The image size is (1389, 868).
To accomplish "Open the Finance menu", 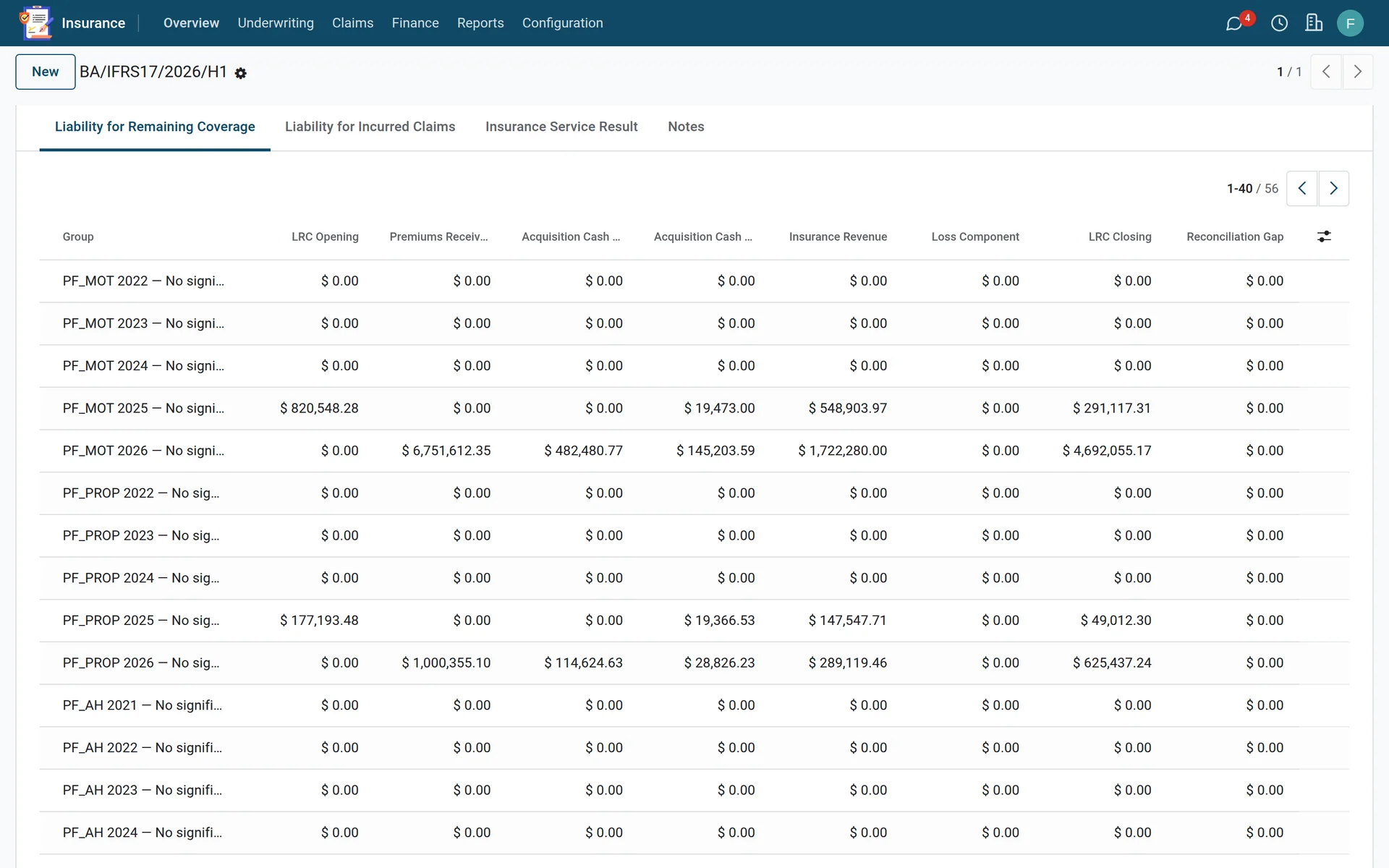I will [x=415, y=23].
